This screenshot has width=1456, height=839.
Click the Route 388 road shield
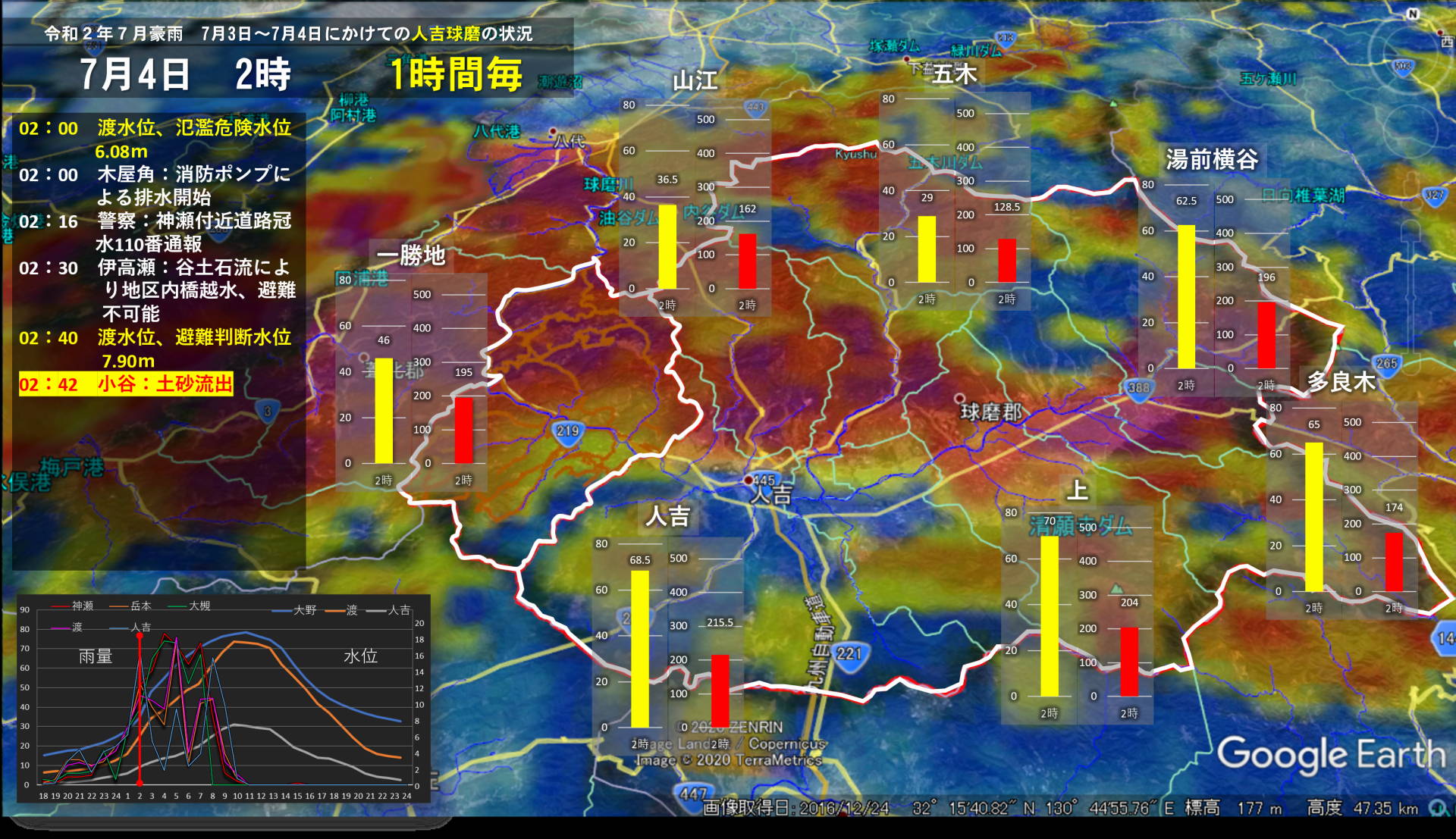tap(1139, 387)
